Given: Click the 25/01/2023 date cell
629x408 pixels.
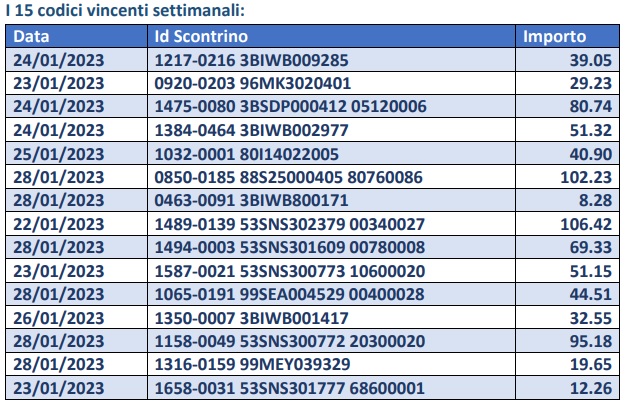Looking at the screenshot, I should (x=77, y=154).
